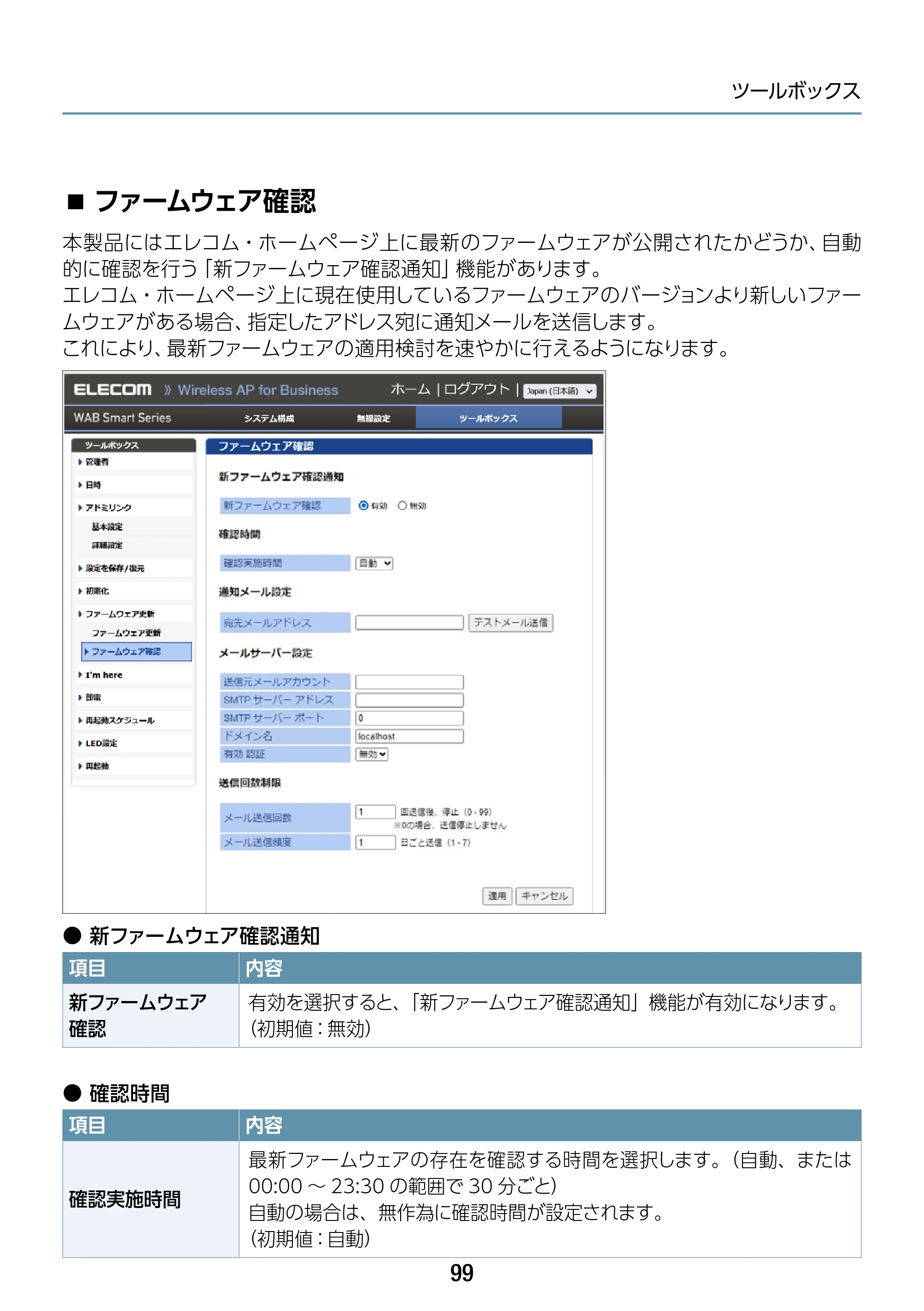Click the ドメイン名 localhost field

(x=409, y=737)
